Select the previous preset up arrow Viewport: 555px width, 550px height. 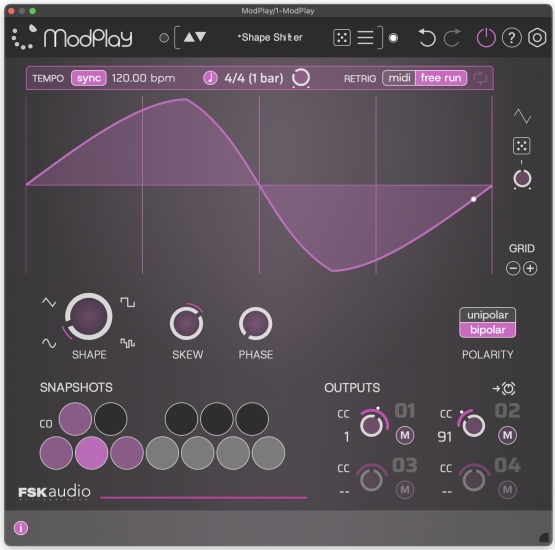point(189,37)
